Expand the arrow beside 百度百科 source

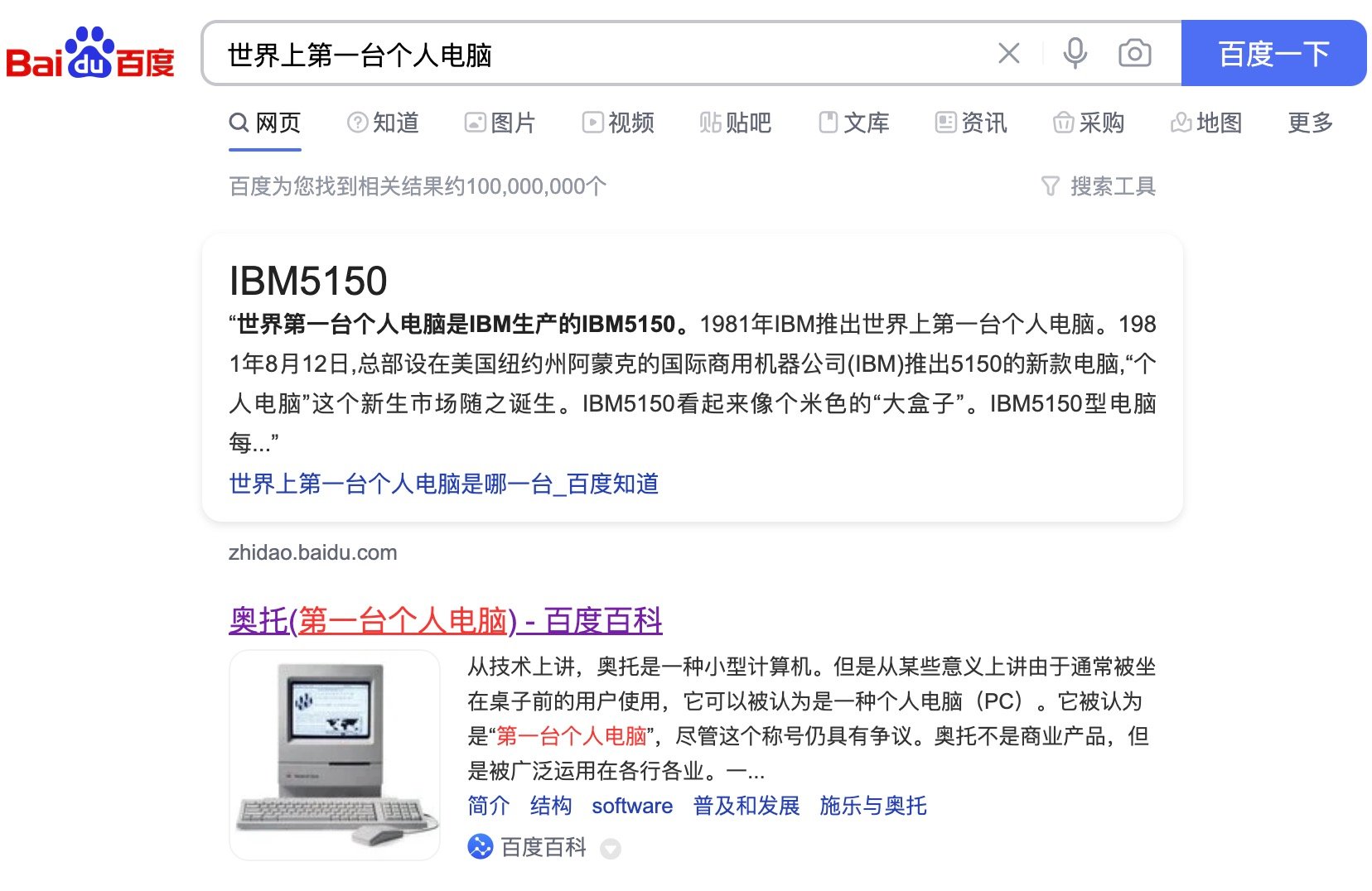[611, 849]
